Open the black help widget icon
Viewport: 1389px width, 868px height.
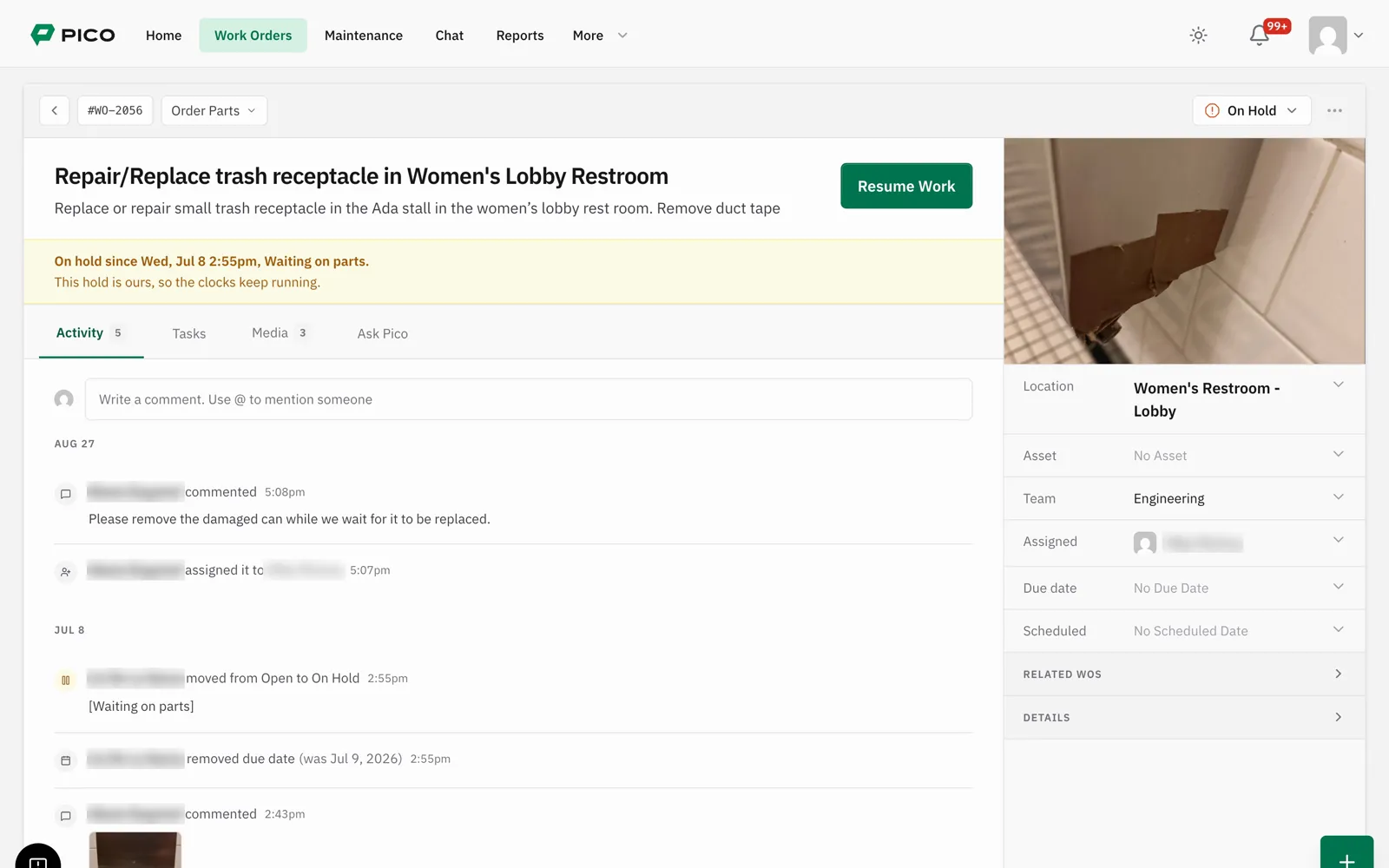point(38,858)
